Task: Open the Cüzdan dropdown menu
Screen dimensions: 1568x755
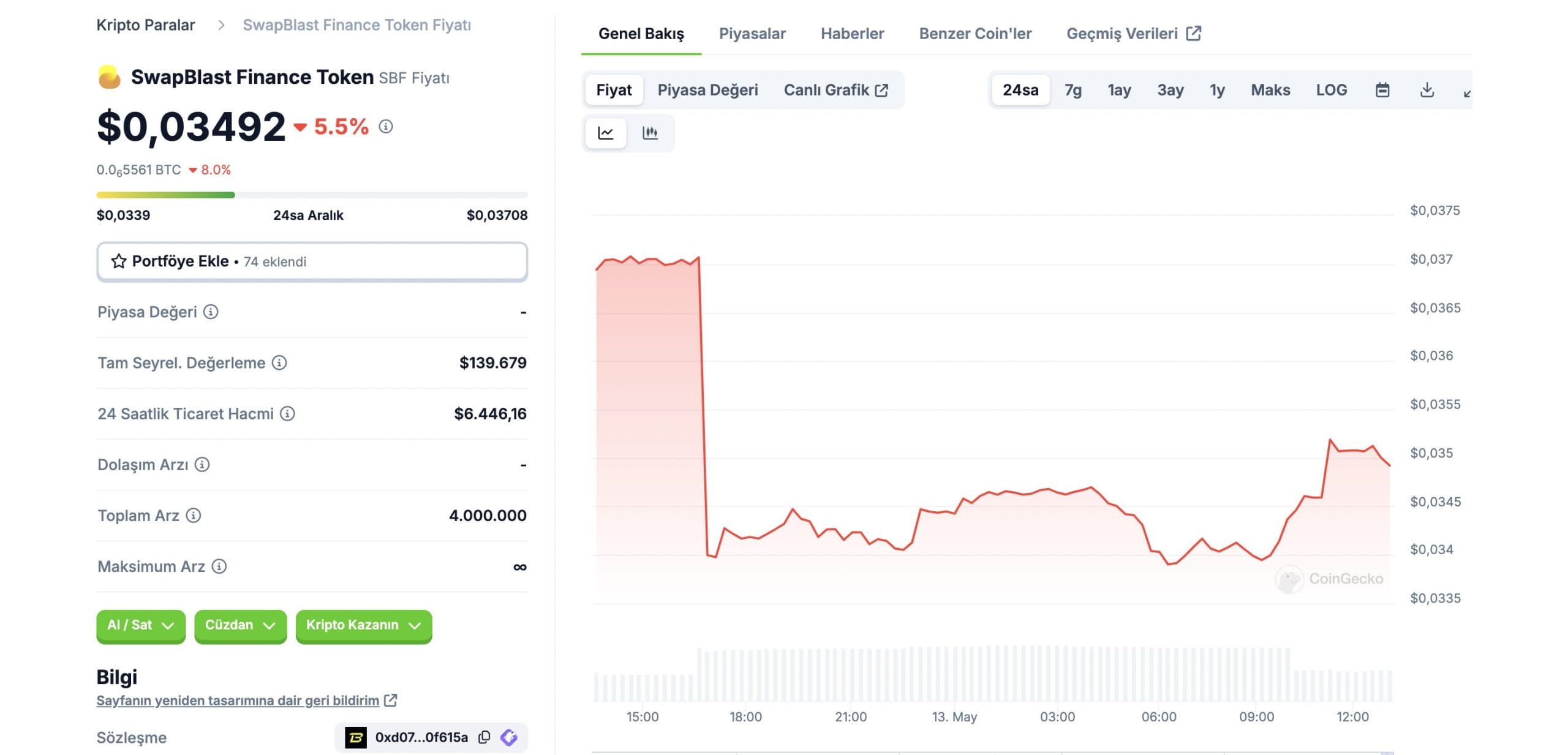Action: [240, 625]
